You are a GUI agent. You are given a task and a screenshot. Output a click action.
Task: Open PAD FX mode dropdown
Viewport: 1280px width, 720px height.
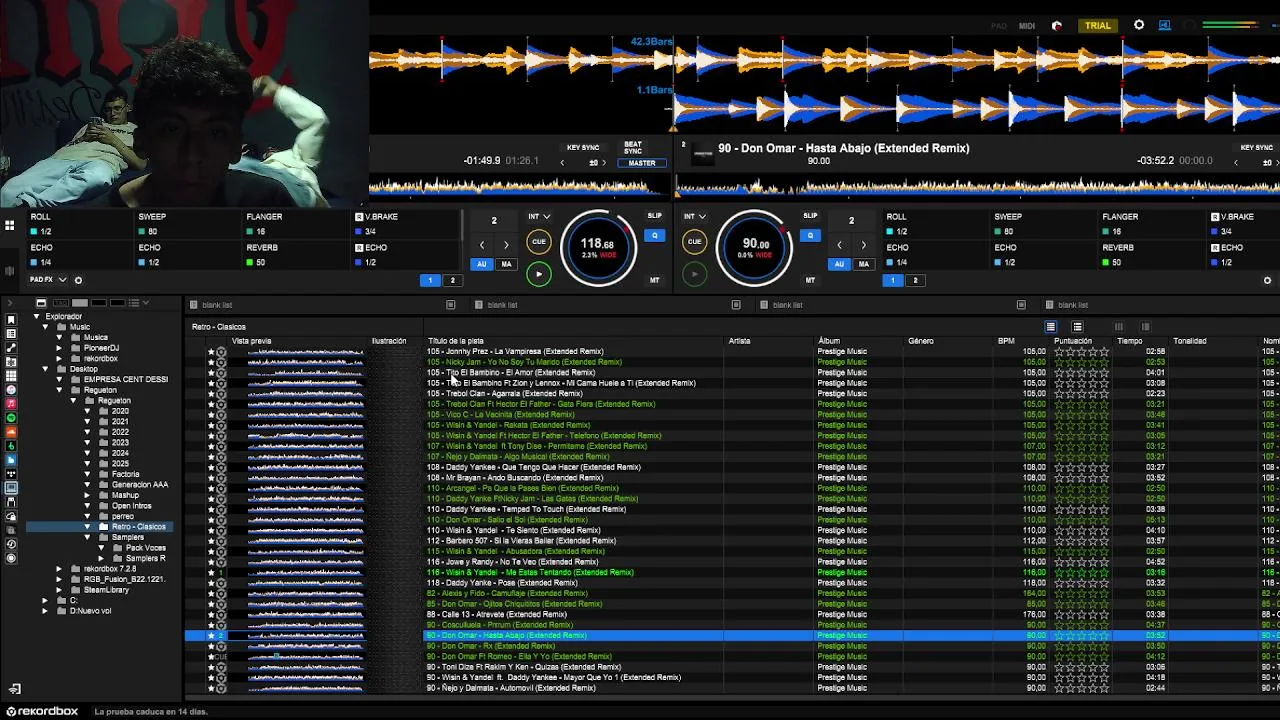click(49, 280)
